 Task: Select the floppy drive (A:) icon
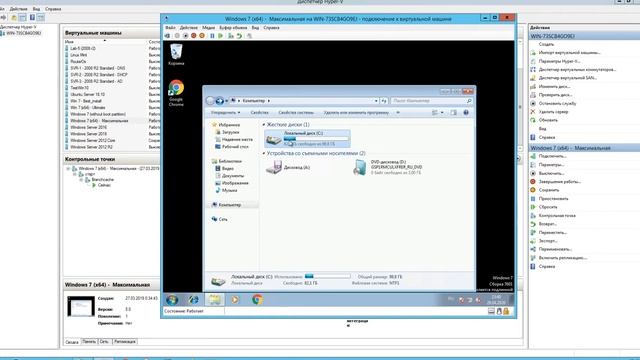point(273,167)
